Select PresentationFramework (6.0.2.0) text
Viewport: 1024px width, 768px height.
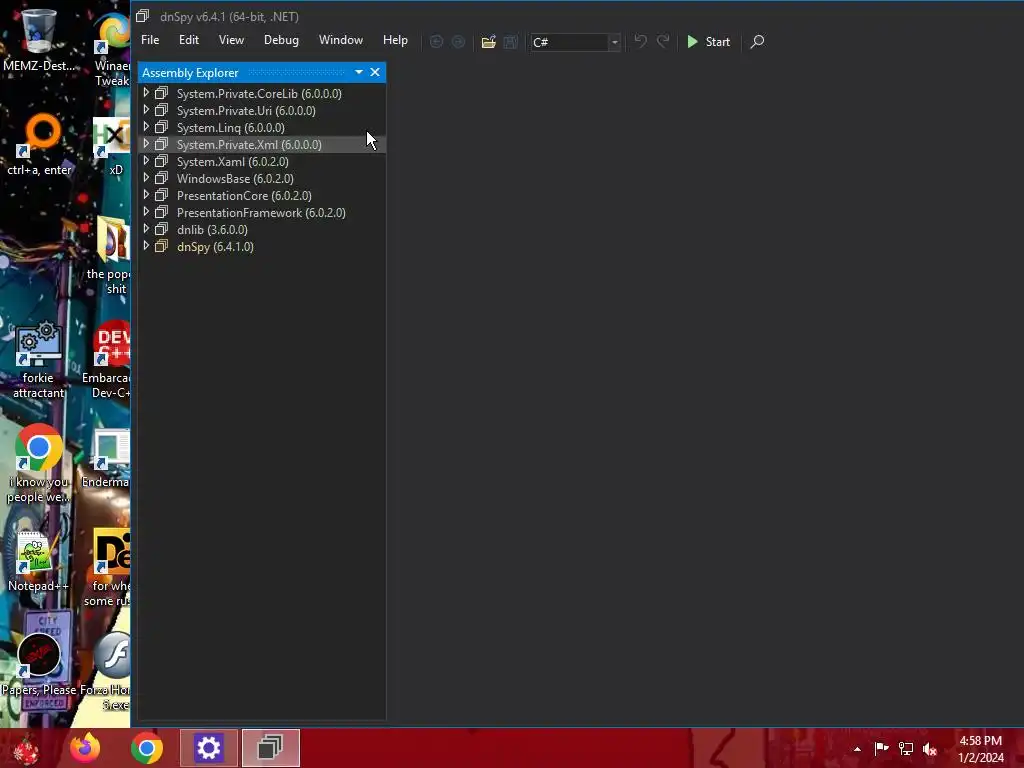(x=261, y=212)
